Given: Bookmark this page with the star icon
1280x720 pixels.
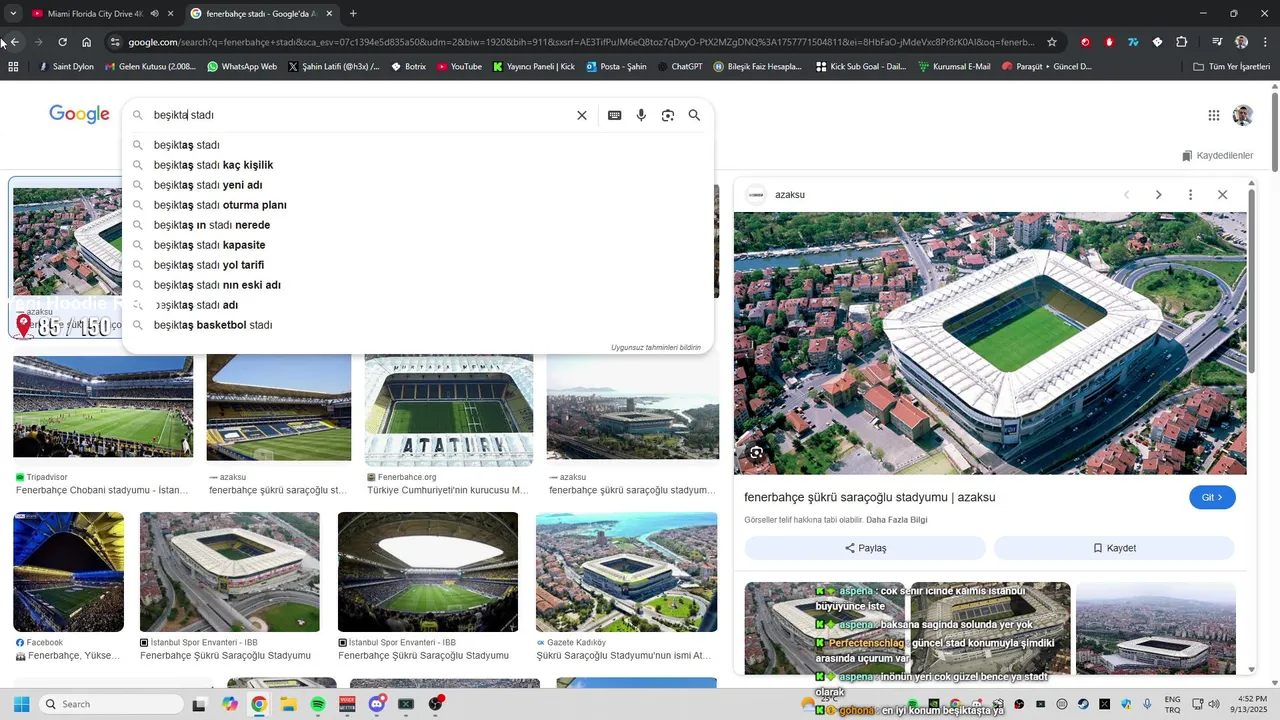Looking at the screenshot, I should pos(1052,42).
